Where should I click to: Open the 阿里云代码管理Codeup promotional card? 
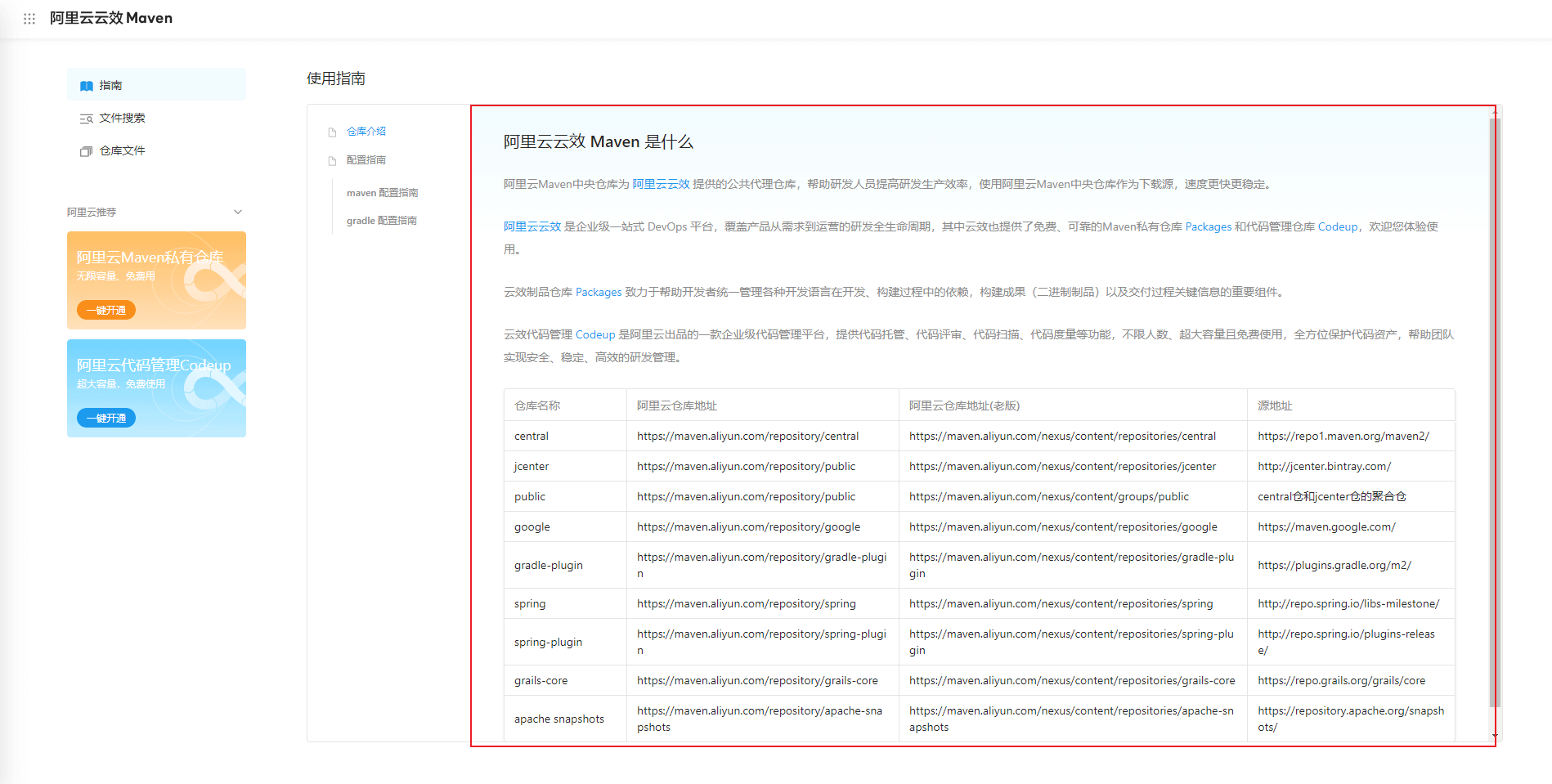[x=156, y=388]
